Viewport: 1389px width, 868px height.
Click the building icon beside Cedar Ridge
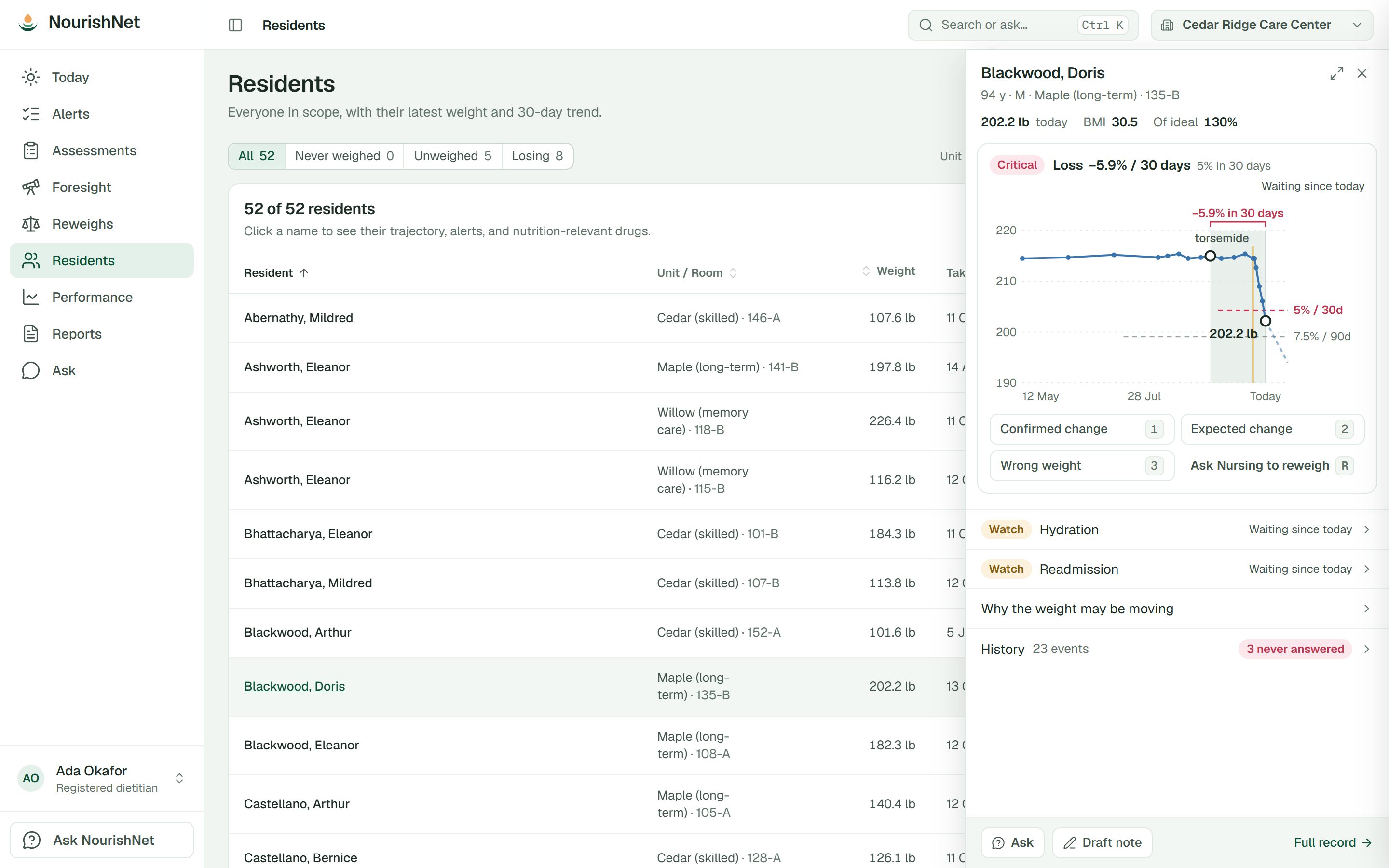(x=1167, y=25)
